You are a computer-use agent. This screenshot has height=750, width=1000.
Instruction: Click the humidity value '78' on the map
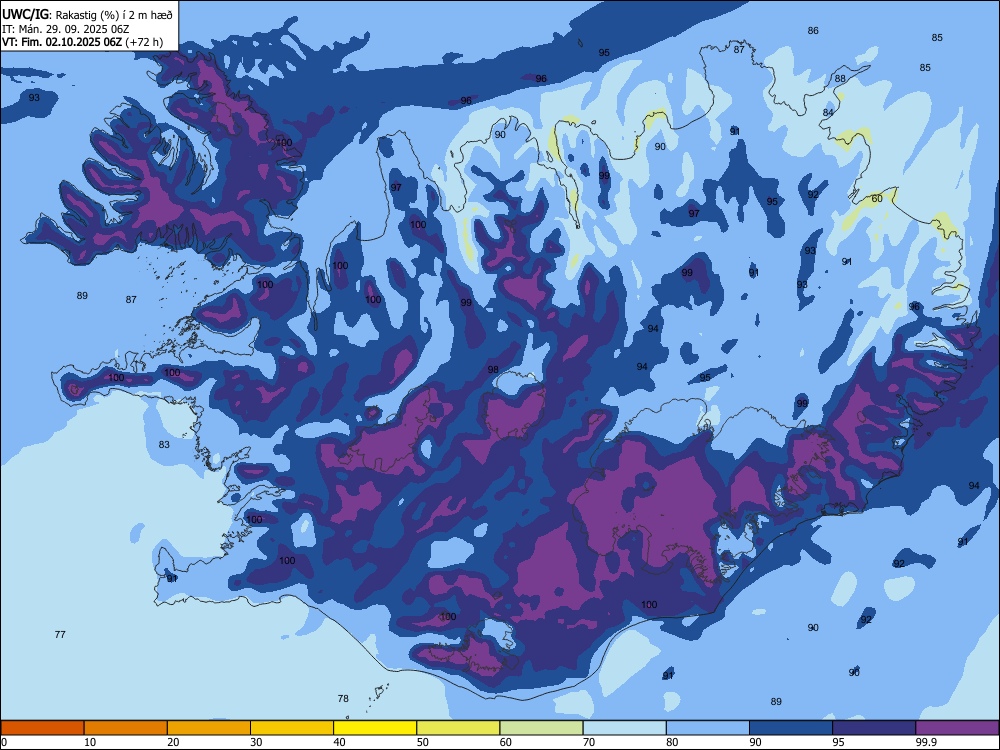click(x=343, y=698)
